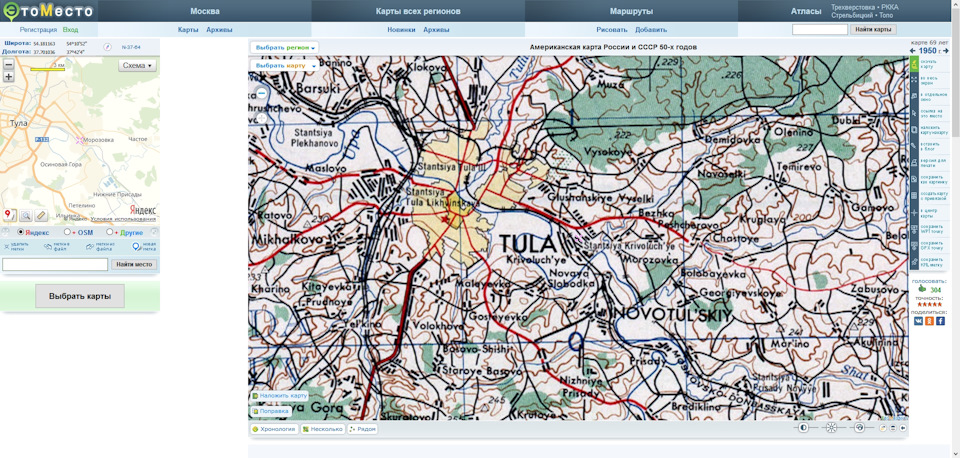Click the Рисовать link
The height and width of the screenshot is (458, 960).
click(x=612, y=29)
